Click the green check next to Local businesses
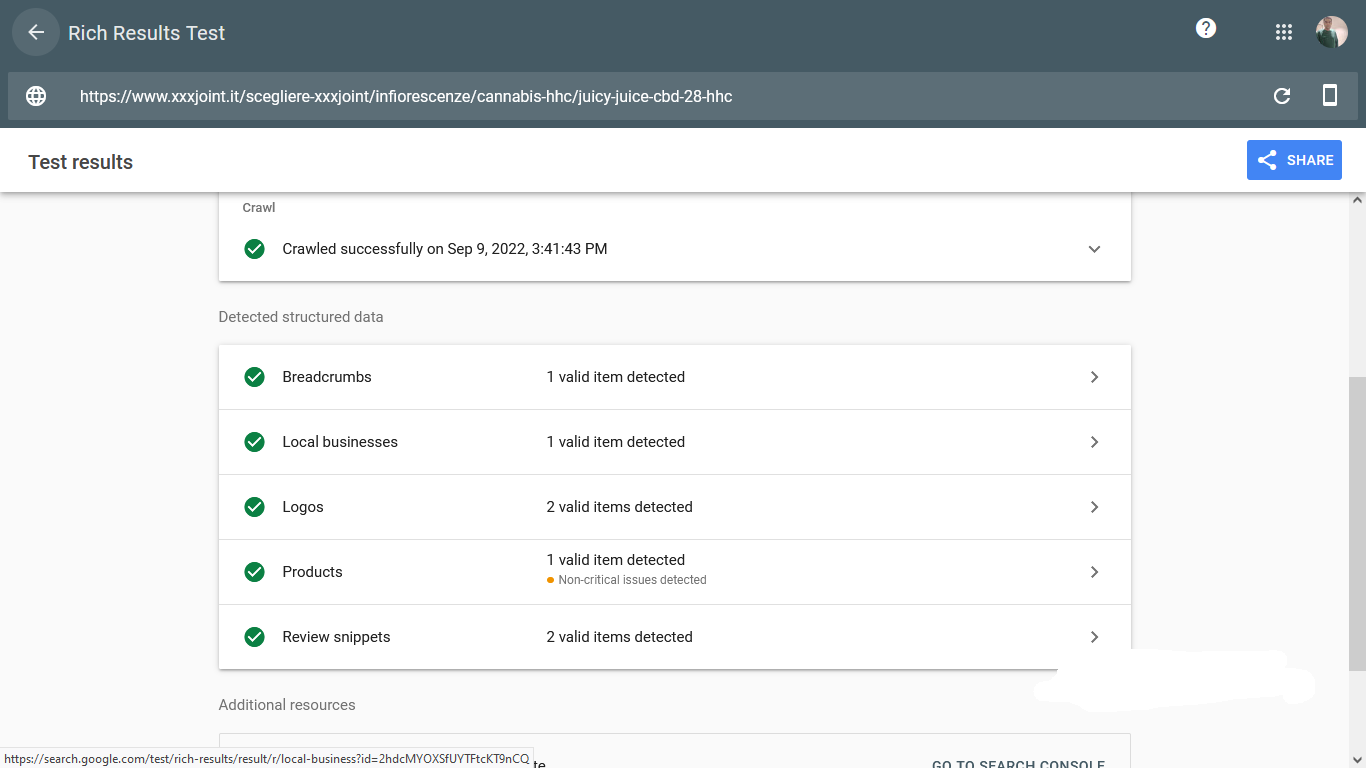1366x768 pixels. click(255, 442)
